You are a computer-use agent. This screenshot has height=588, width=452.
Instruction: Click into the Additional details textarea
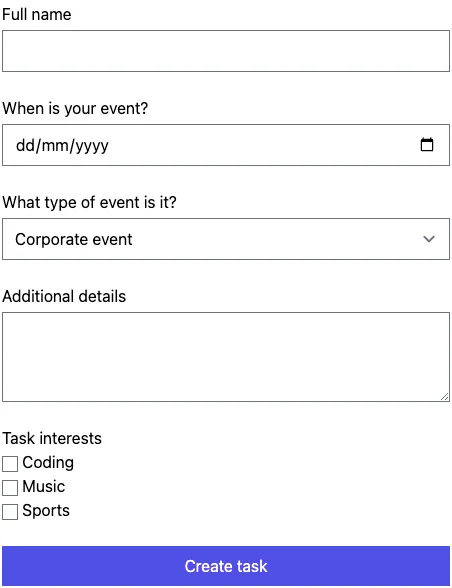pyautogui.click(x=226, y=357)
